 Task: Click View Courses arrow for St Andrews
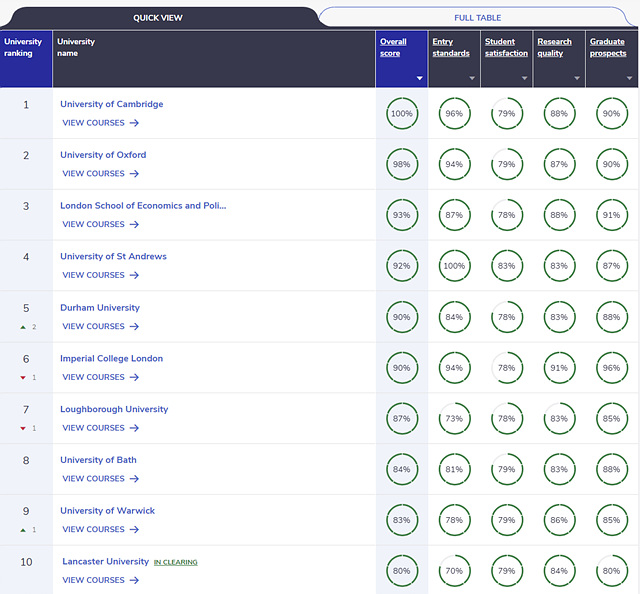(x=134, y=275)
